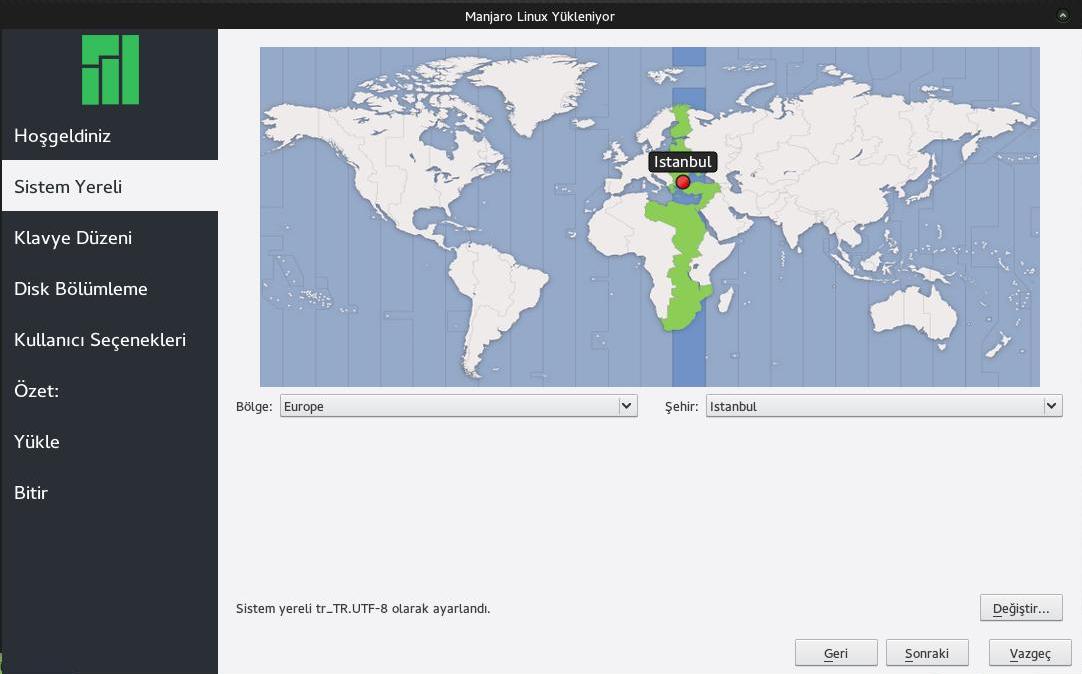Select the Sistem Yereli step
The height and width of the screenshot is (674, 1082).
click(110, 186)
